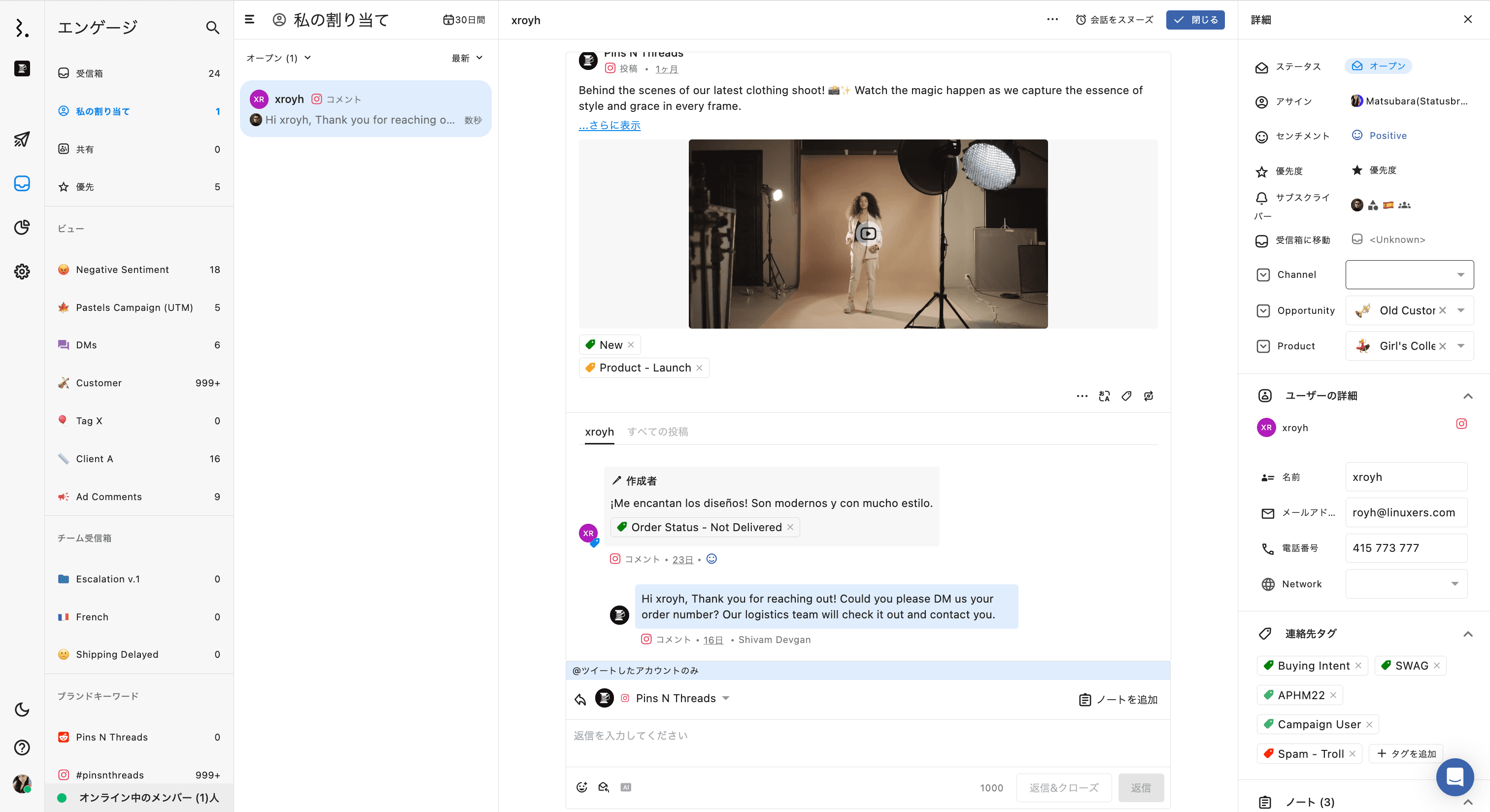This screenshot has width=1490, height=812.
Task: Open the Channel dropdown
Action: [x=1409, y=275]
